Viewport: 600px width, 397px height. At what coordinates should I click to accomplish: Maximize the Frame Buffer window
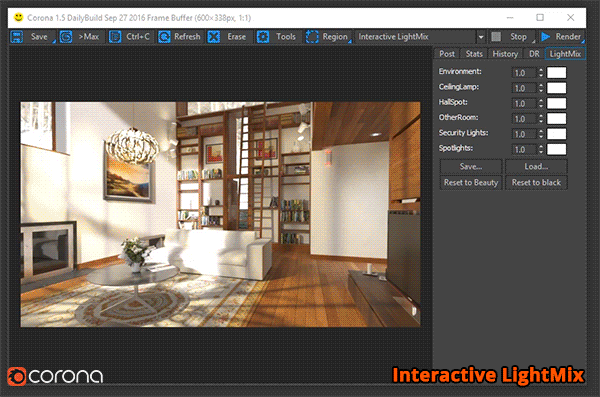540,17
